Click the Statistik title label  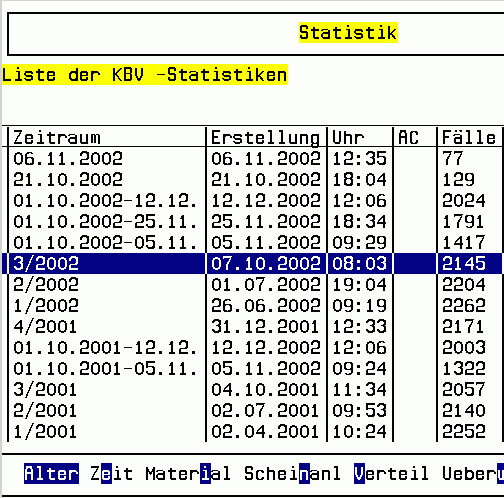pyautogui.click(x=348, y=33)
